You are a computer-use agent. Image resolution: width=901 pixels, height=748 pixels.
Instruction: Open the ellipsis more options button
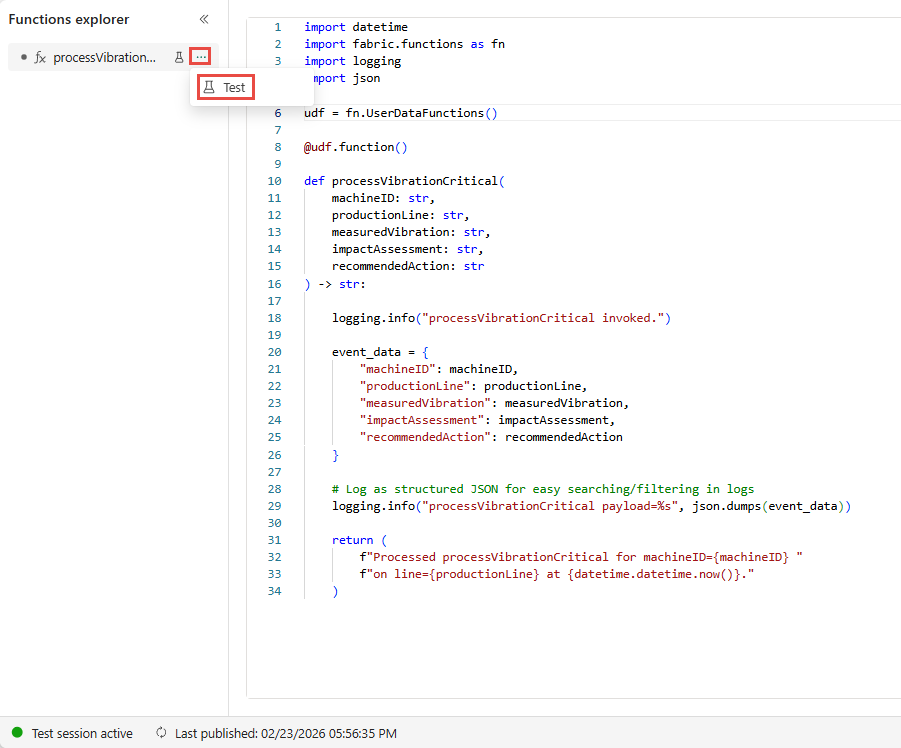(201, 58)
